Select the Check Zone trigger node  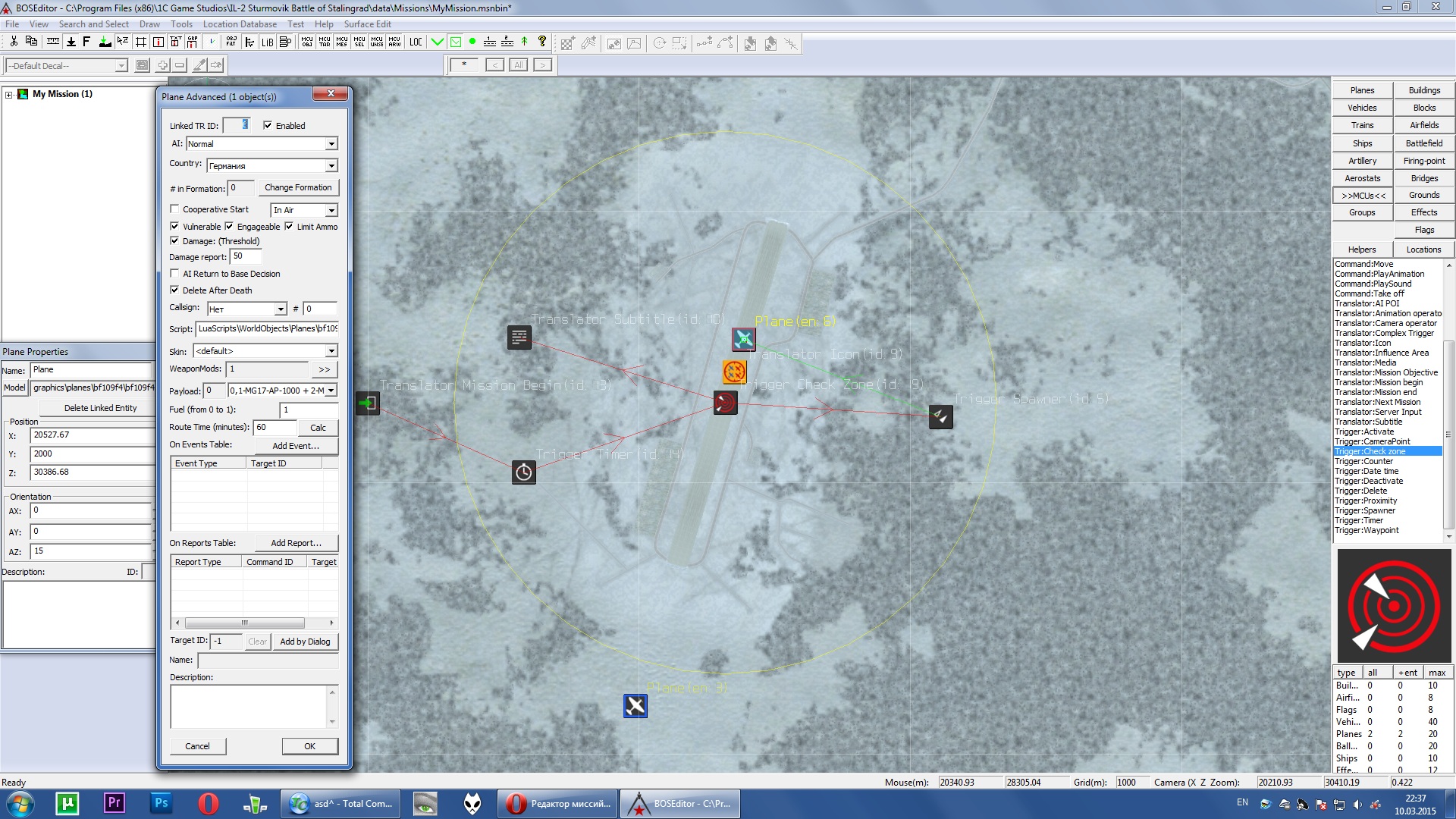point(726,403)
